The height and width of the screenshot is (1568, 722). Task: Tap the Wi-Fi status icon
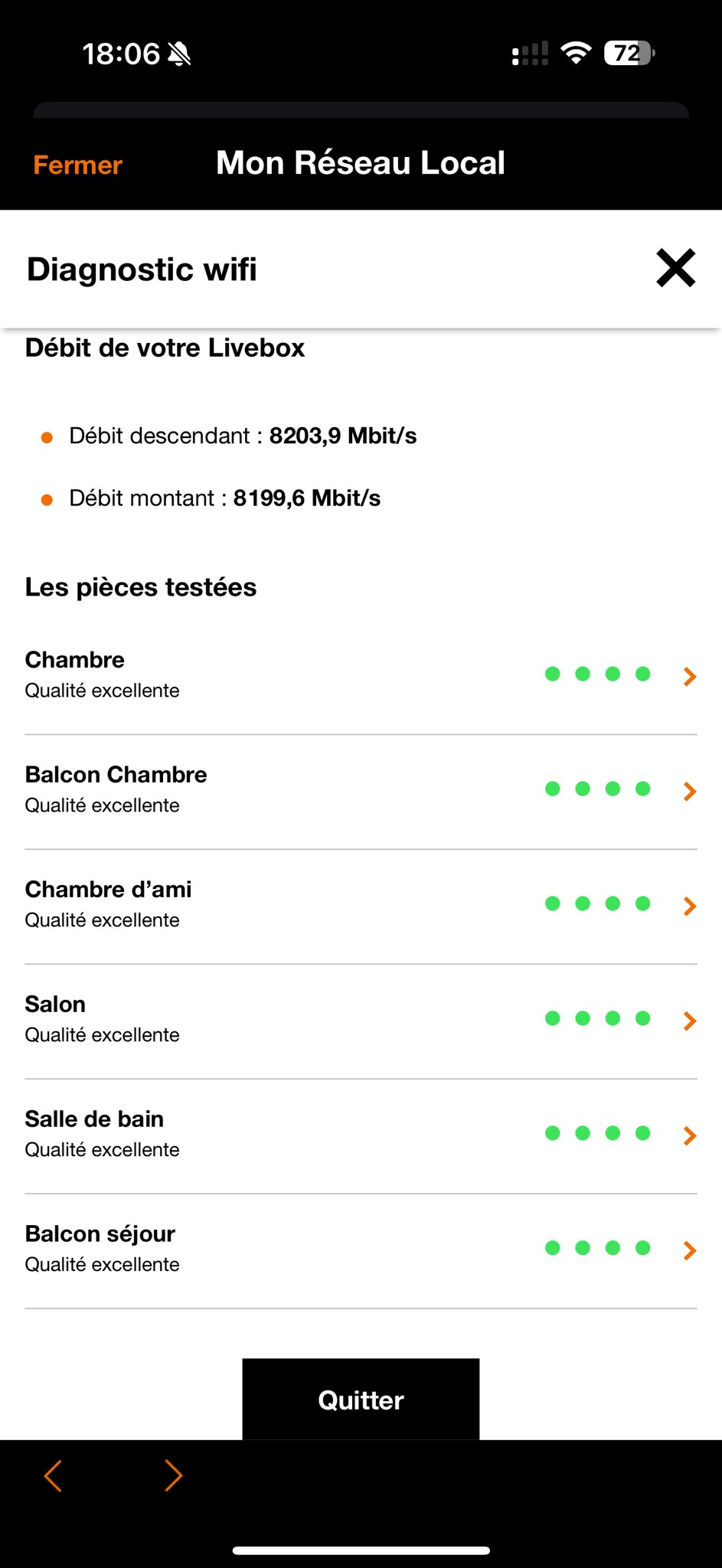pyautogui.click(x=576, y=53)
